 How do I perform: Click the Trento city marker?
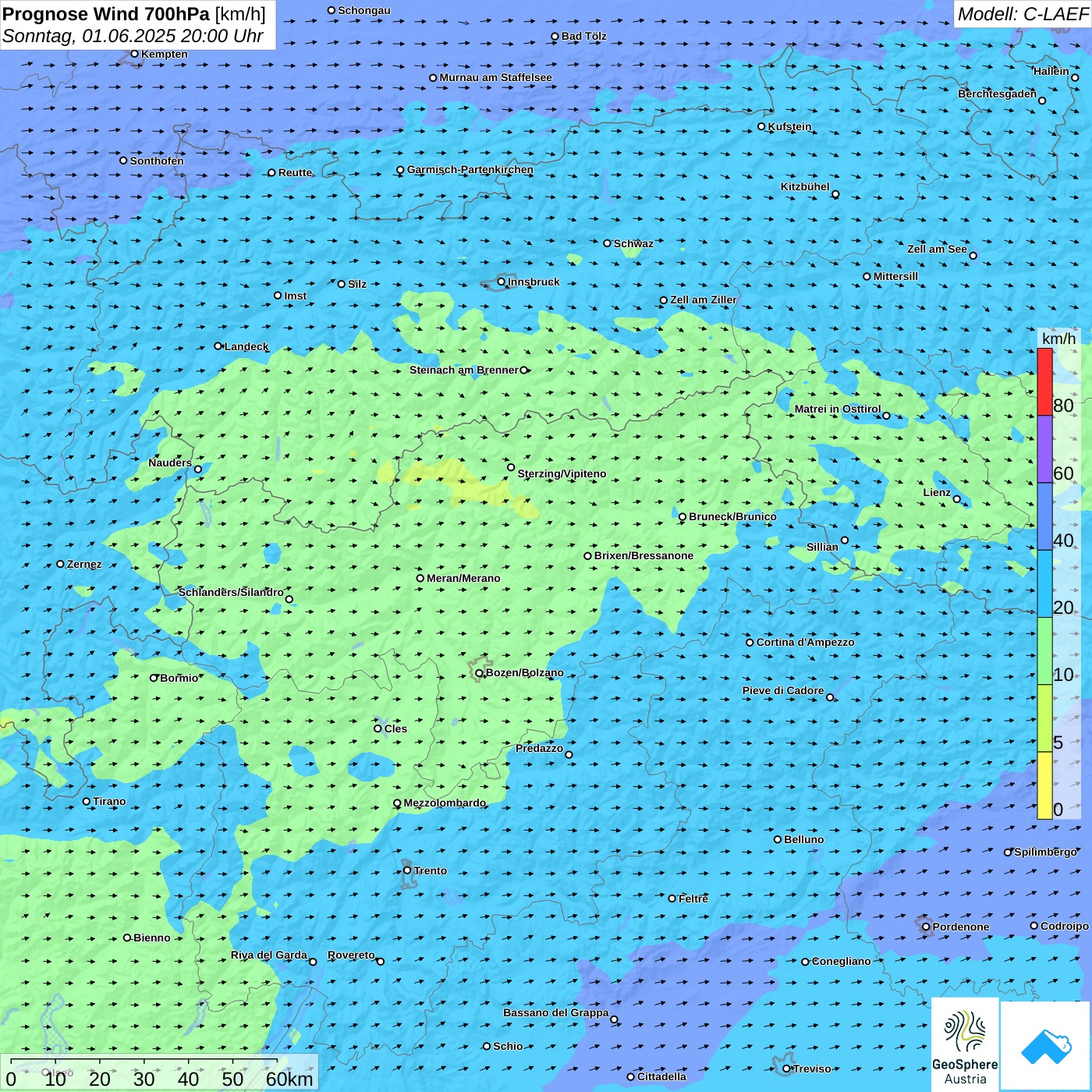pos(407,870)
